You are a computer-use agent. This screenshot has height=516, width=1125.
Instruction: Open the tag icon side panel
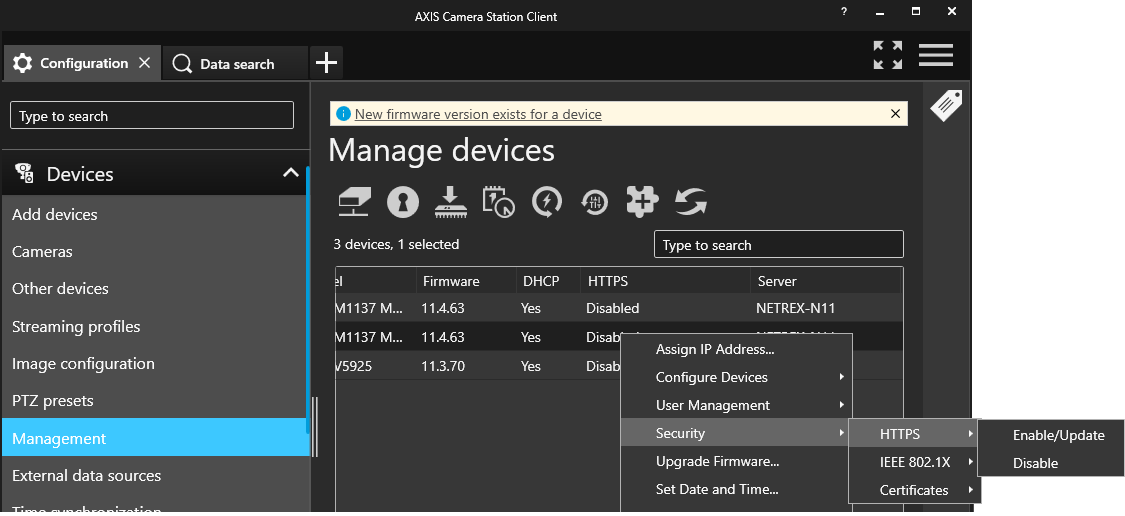pyautogui.click(x=946, y=105)
